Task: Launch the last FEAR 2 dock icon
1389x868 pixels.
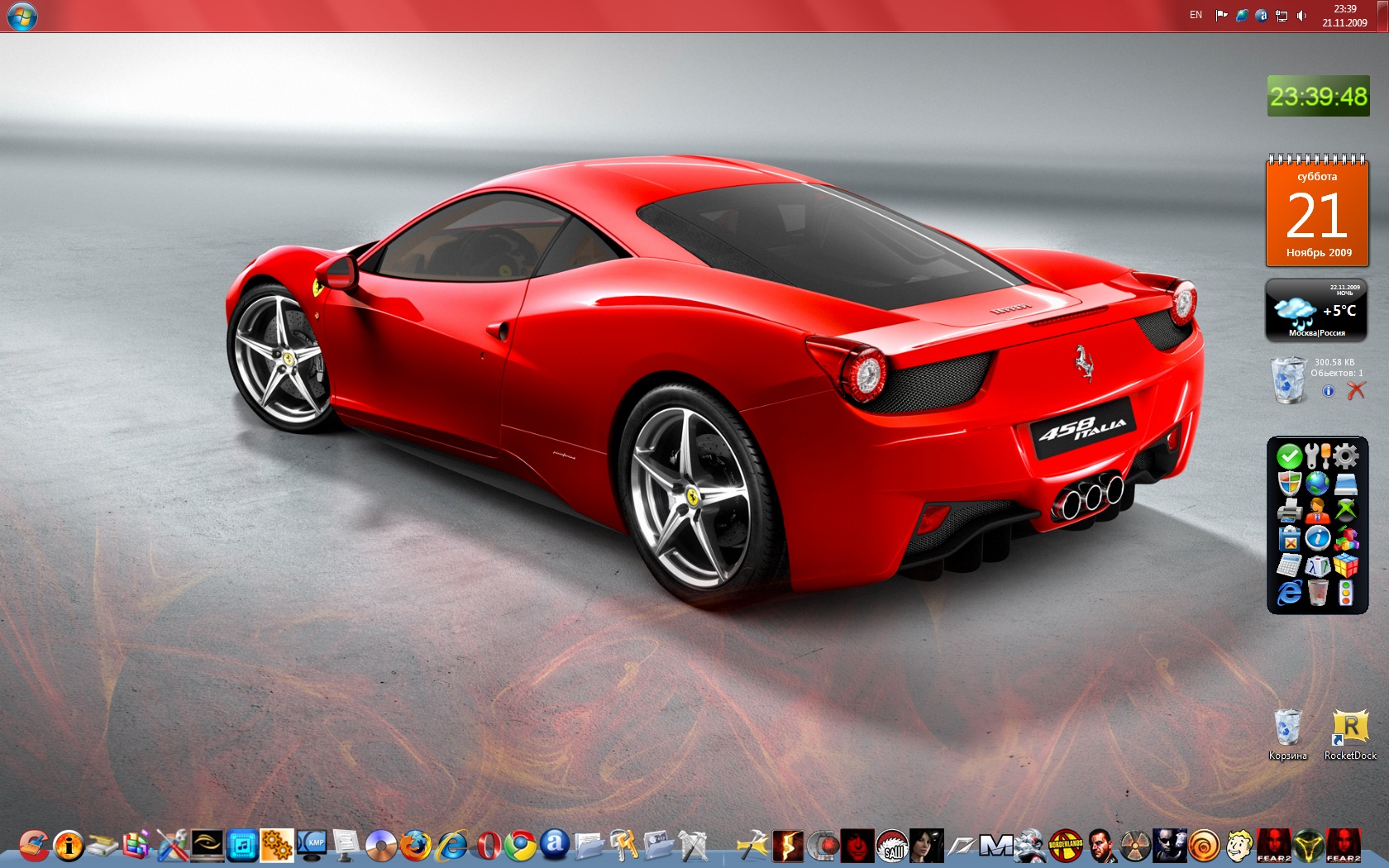Action: click(x=1344, y=845)
